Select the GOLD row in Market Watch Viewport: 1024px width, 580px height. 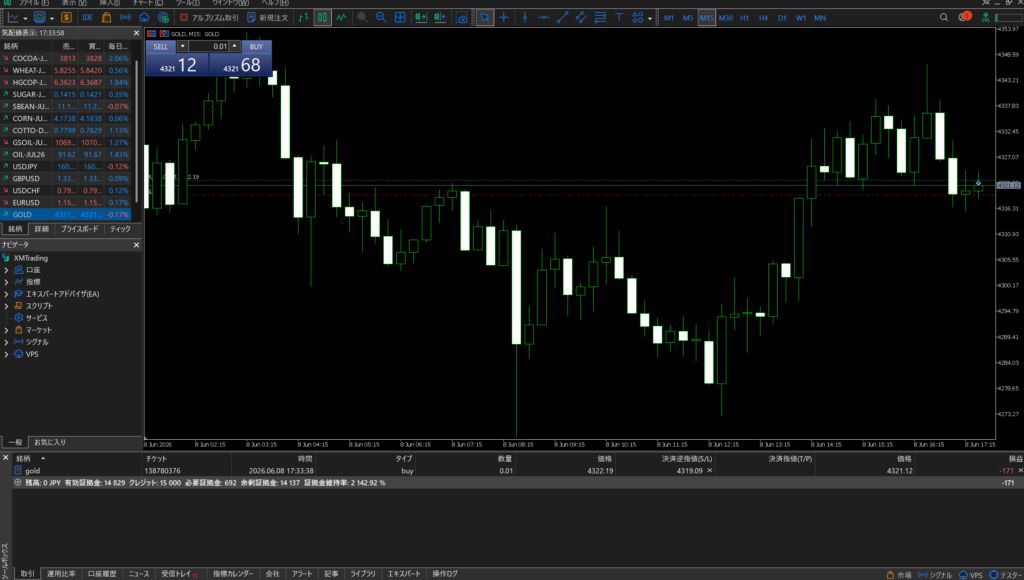pos(65,214)
